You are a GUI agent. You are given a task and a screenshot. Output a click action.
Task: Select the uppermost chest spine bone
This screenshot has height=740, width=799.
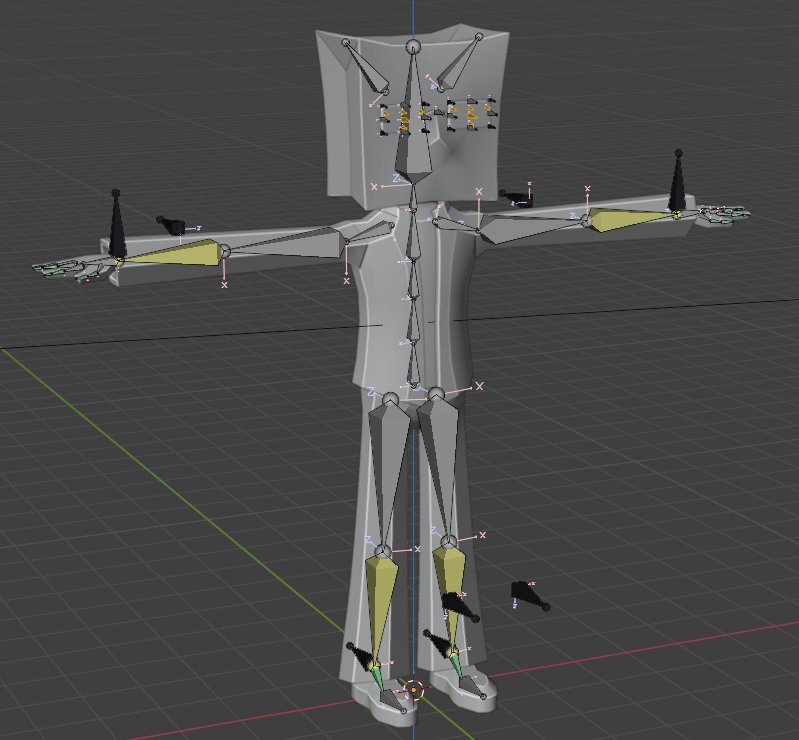tap(413, 235)
